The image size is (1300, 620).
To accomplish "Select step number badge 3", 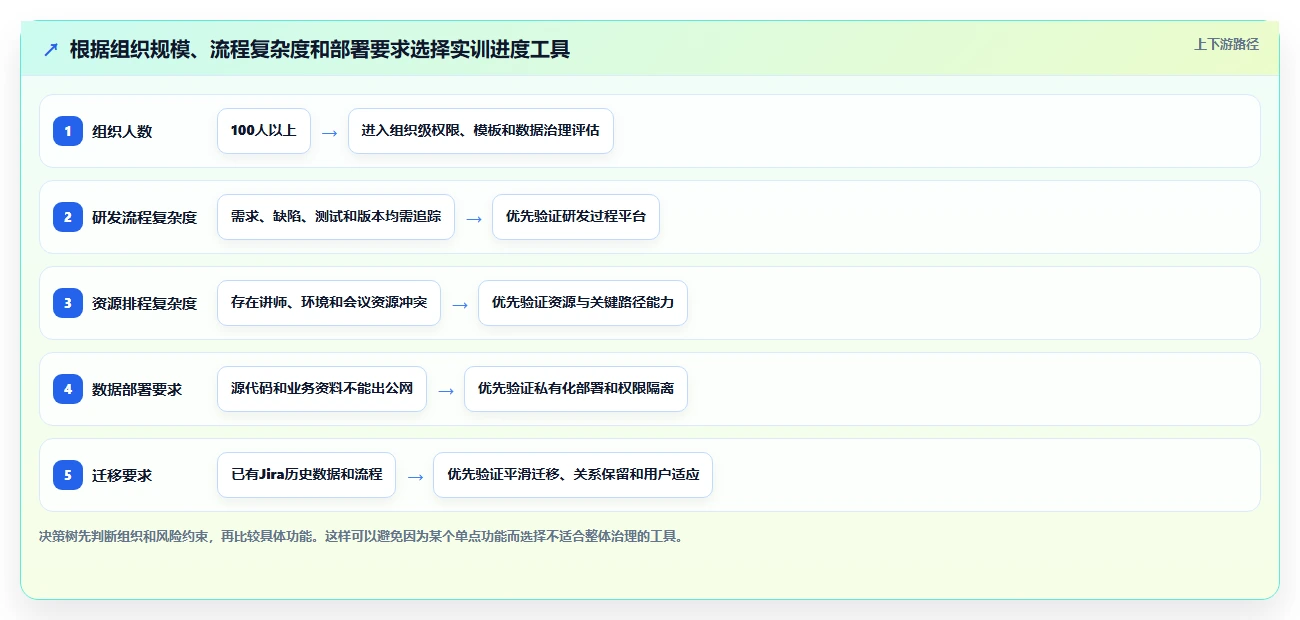I will [x=68, y=303].
